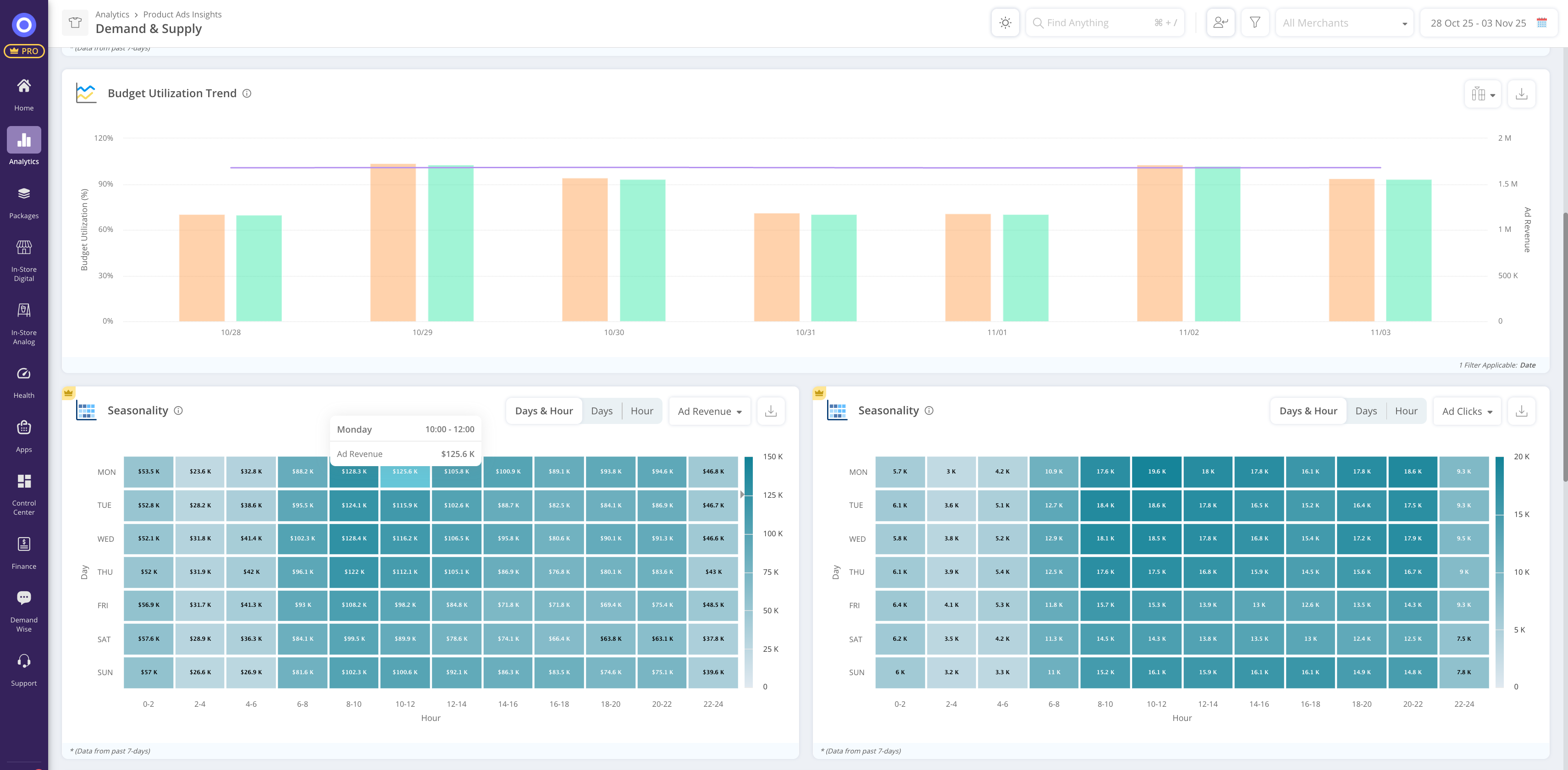Open the Support headset icon
Viewport: 1568px width, 770px height.
(24, 661)
